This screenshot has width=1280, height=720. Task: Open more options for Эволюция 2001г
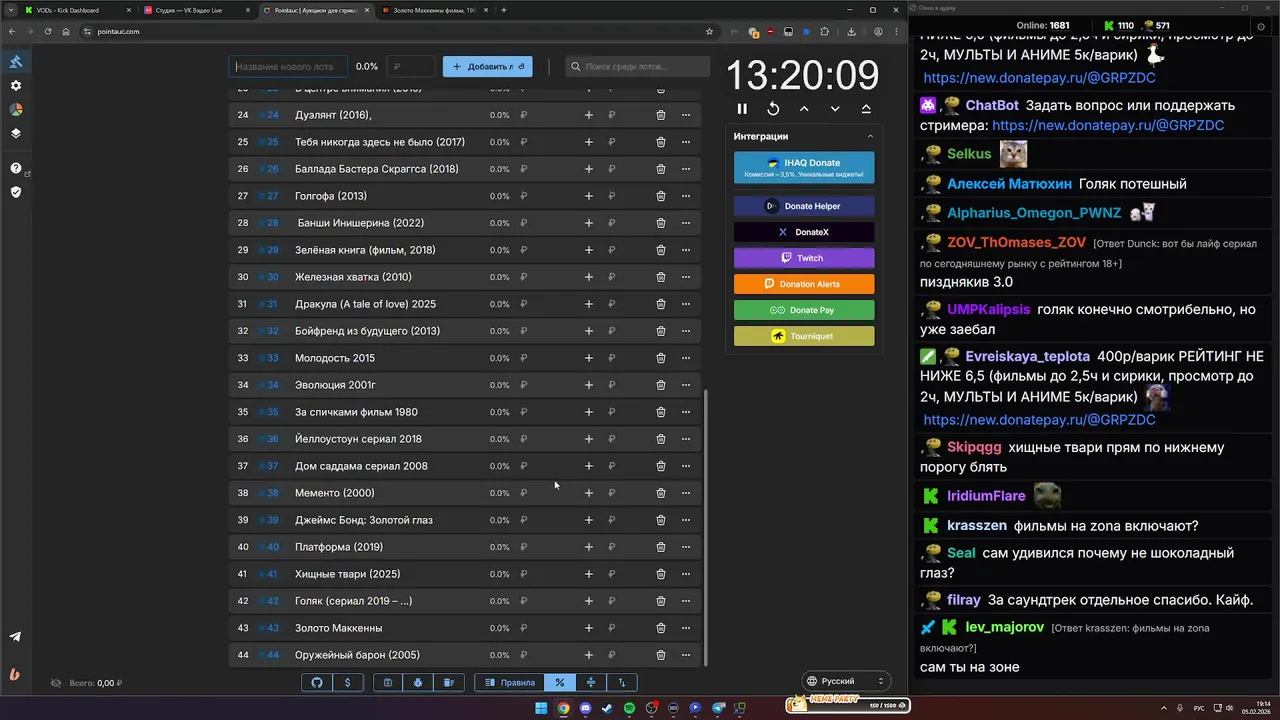tap(686, 385)
